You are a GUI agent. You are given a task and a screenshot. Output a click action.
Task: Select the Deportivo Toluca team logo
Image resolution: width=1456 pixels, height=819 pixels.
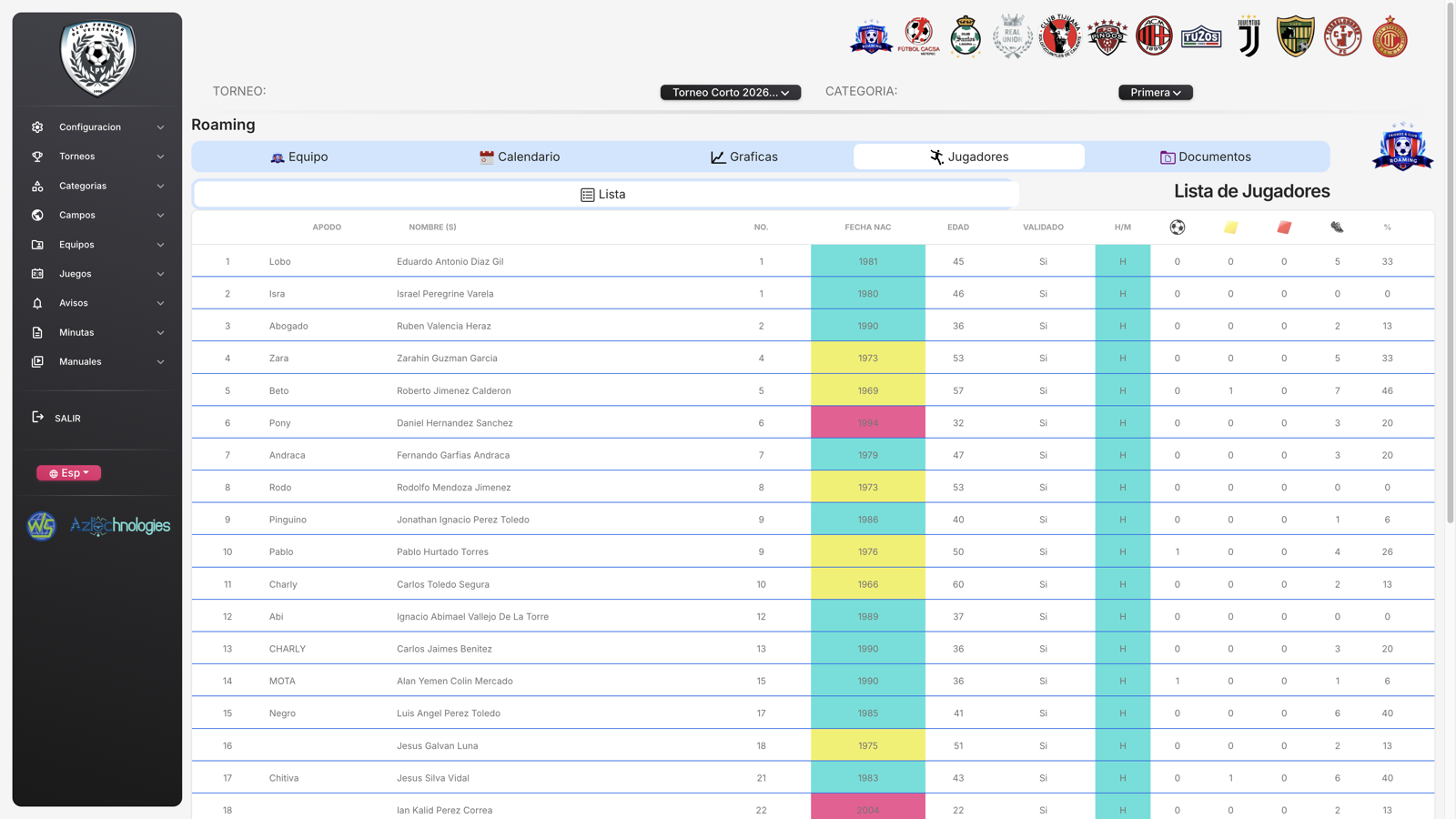[x=1390, y=37]
